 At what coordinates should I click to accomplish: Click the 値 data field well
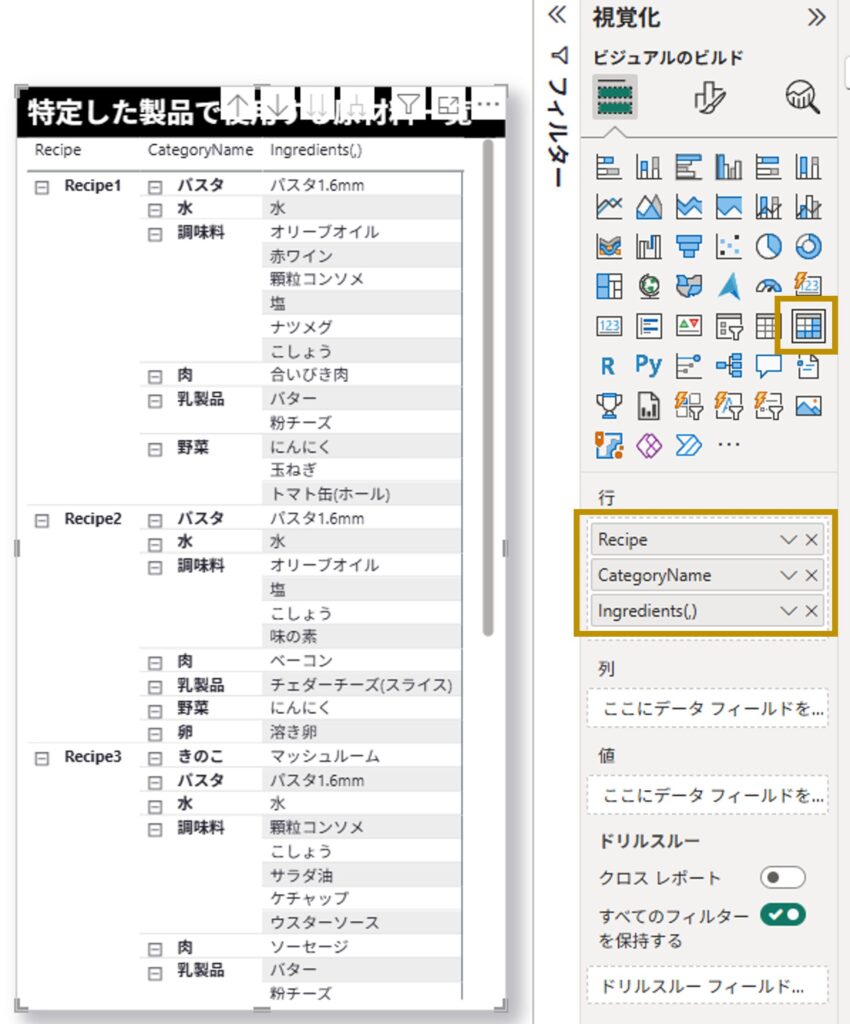tap(707, 796)
